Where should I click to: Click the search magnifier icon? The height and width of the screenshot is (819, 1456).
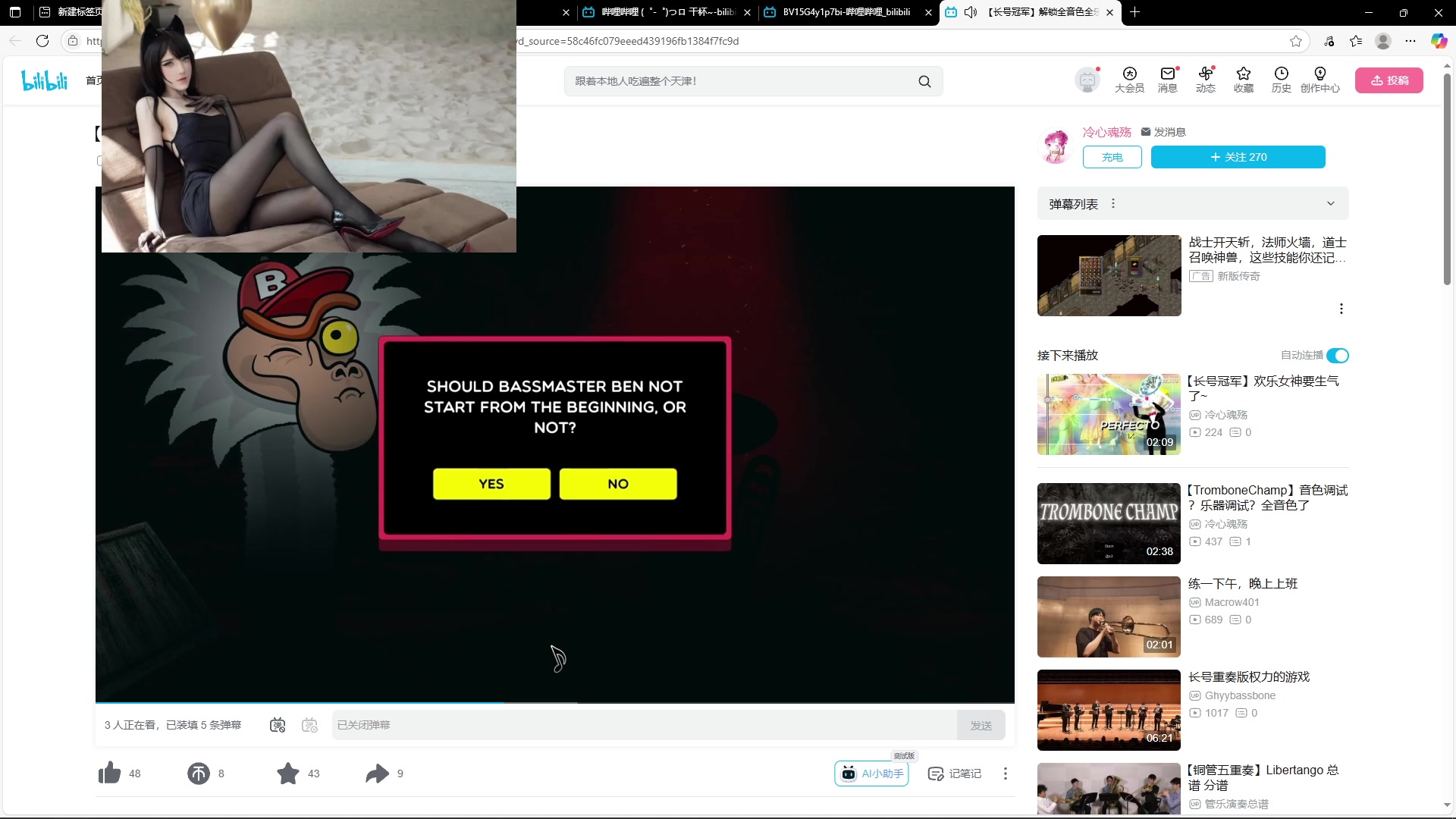click(924, 81)
